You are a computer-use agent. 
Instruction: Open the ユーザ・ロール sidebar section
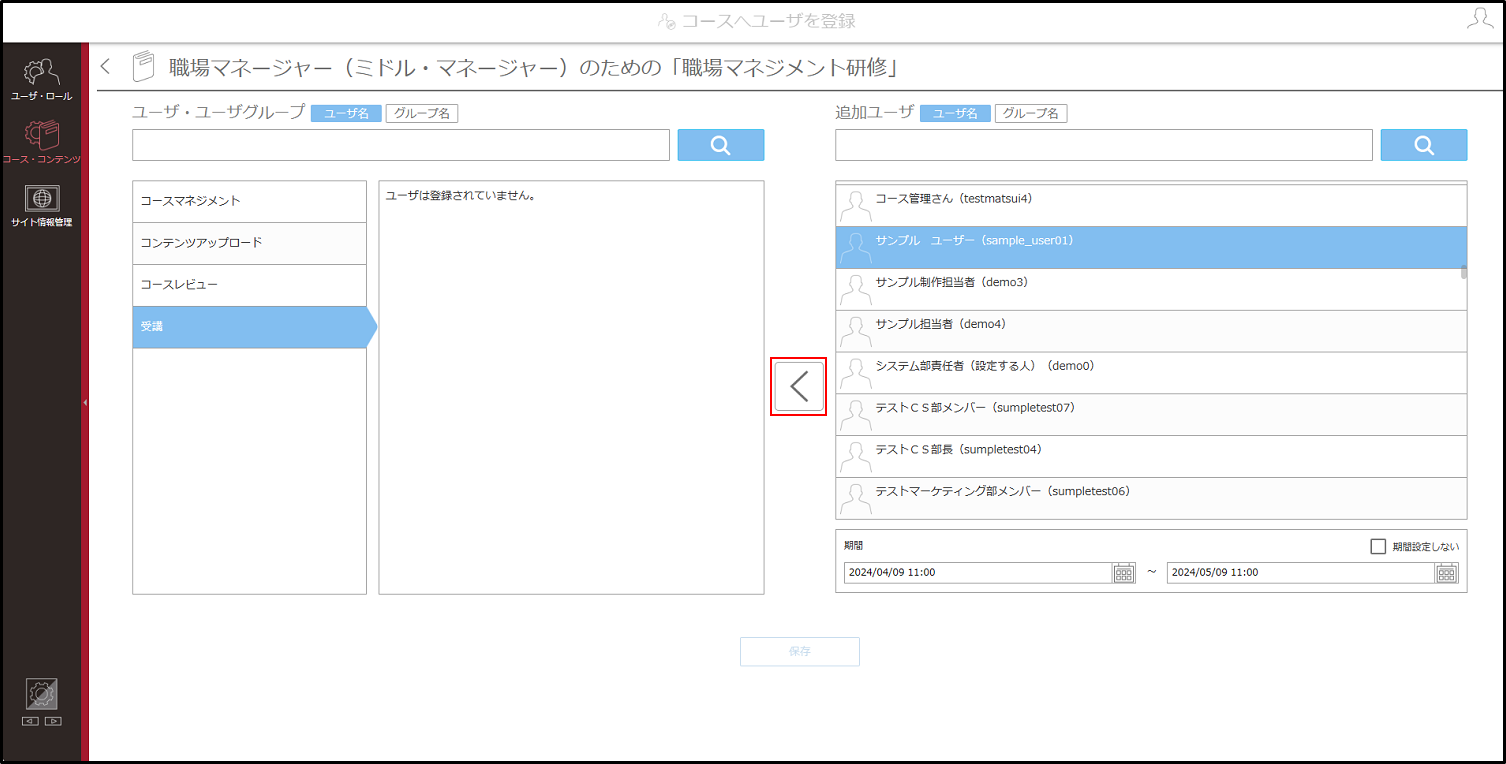(x=41, y=80)
